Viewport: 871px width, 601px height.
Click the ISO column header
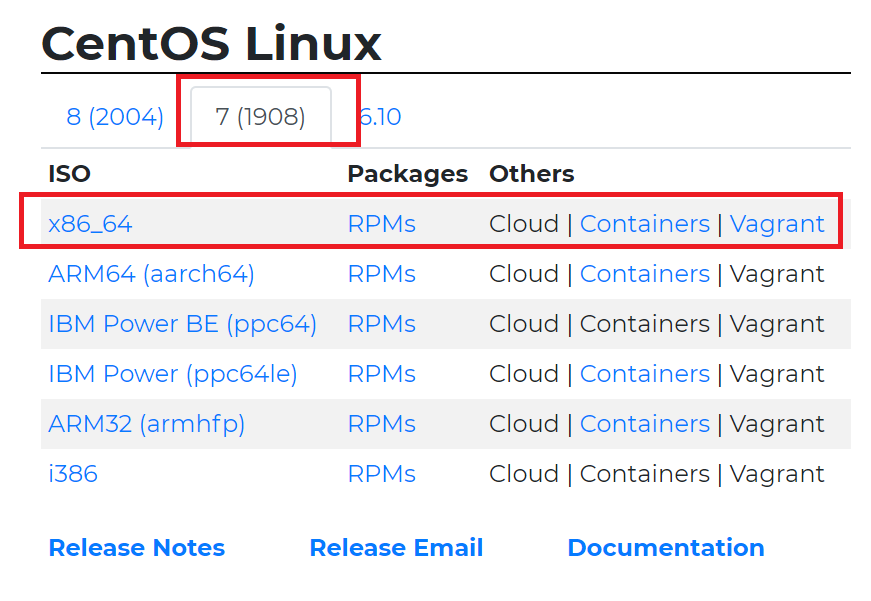(69, 174)
